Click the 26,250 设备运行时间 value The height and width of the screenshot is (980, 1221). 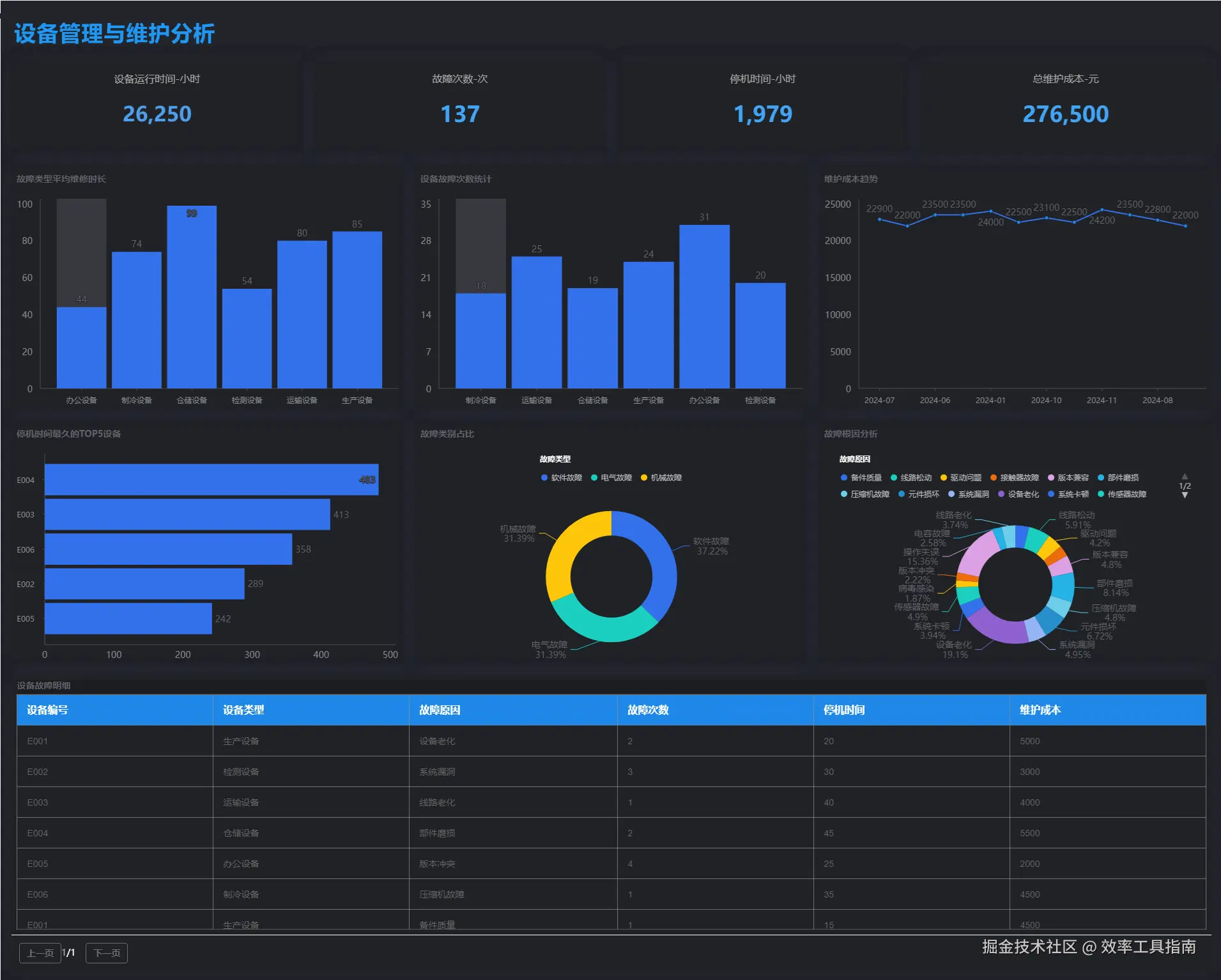[157, 114]
